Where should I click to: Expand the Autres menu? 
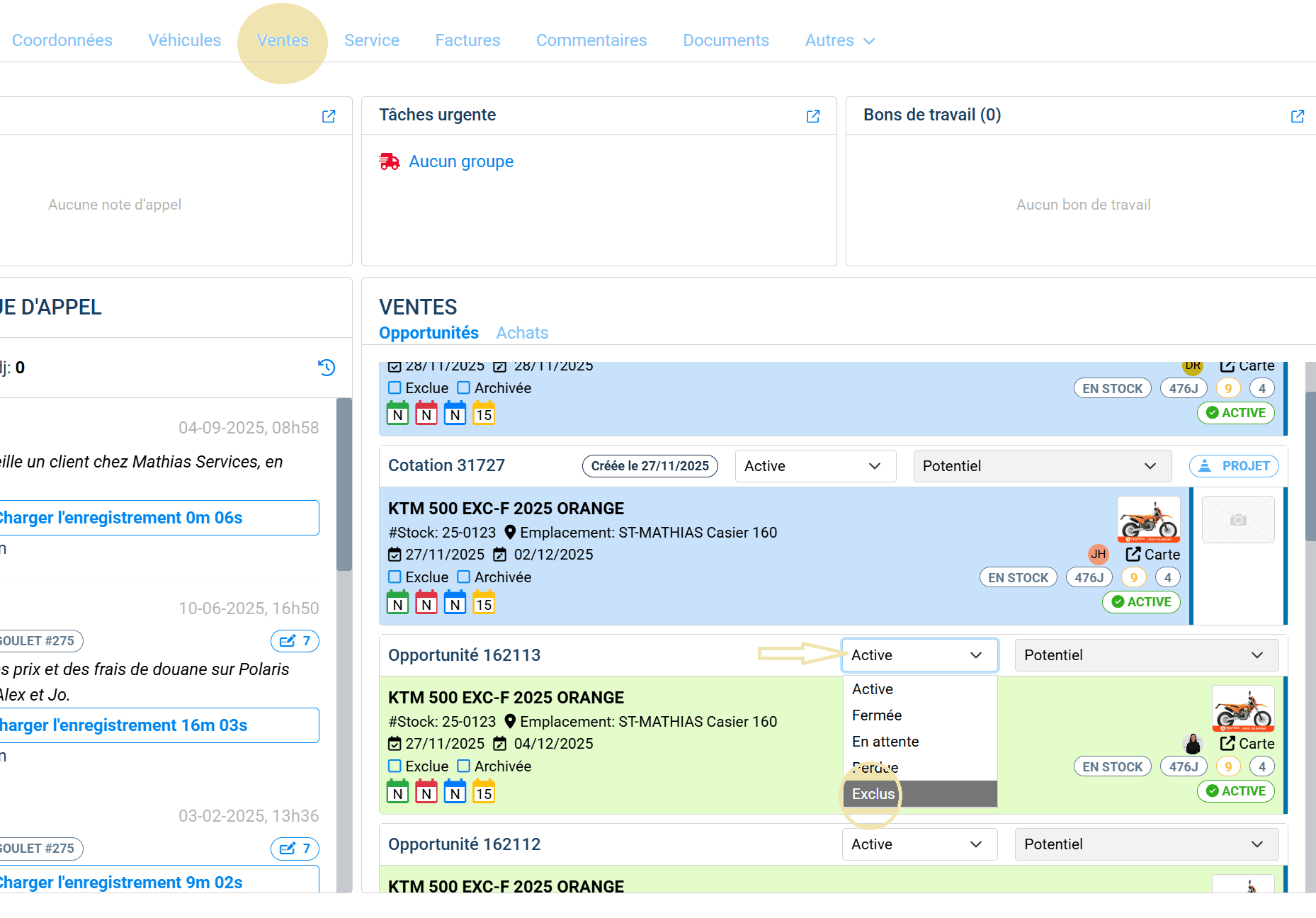(840, 40)
